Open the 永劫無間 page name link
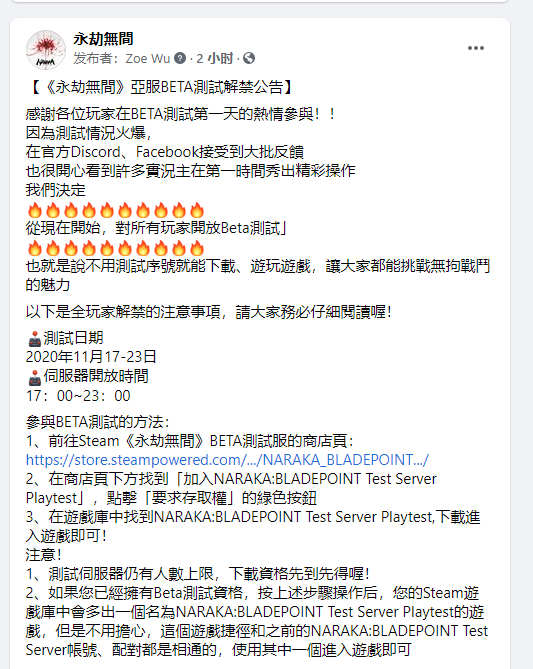This screenshot has width=533, height=669. coord(103,39)
